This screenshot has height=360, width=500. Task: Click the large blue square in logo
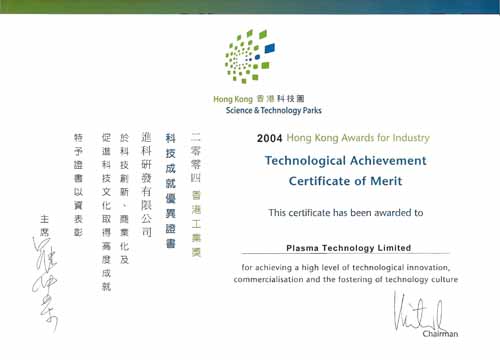[270, 48]
